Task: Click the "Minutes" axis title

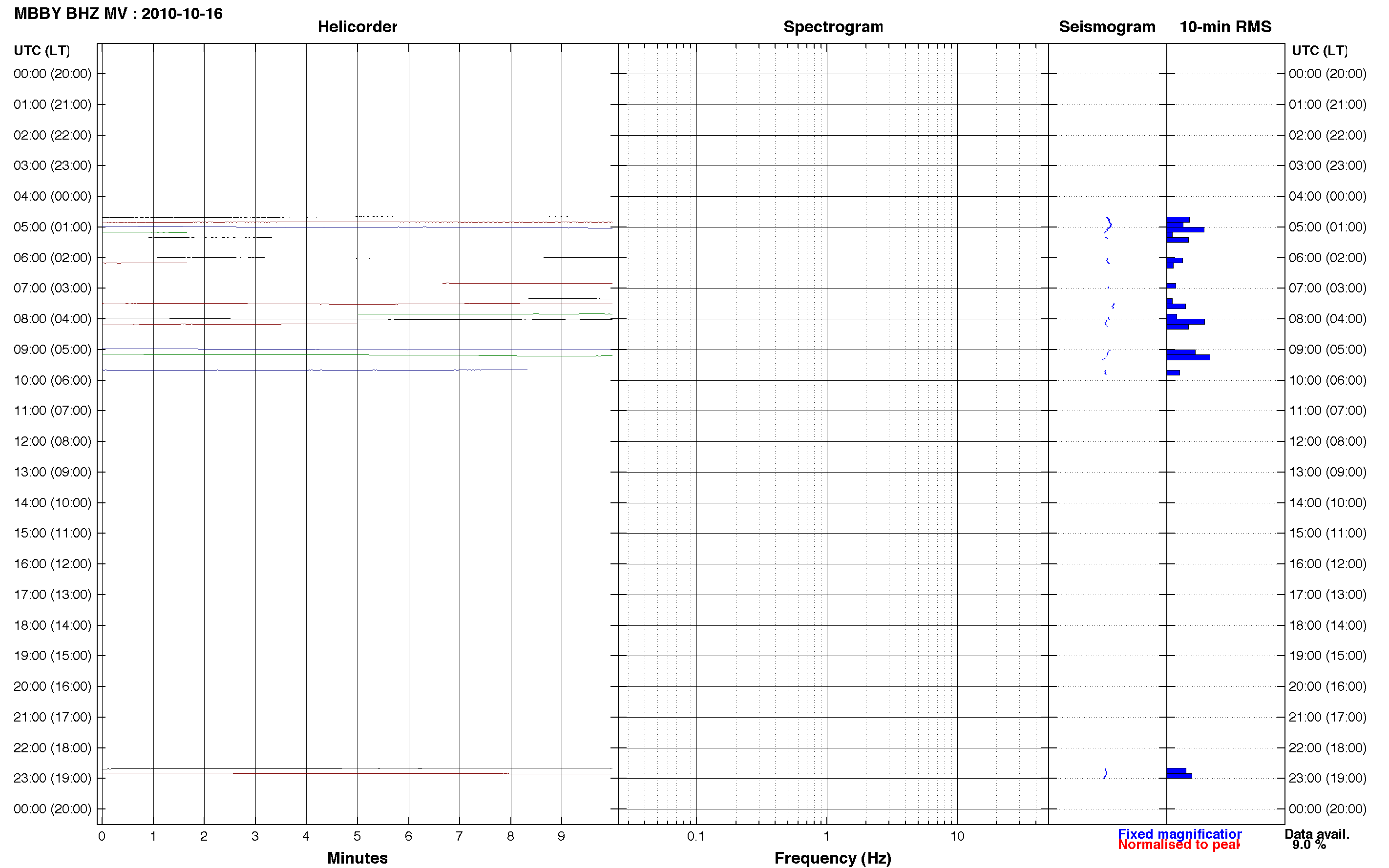Action: pyautogui.click(x=357, y=858)
